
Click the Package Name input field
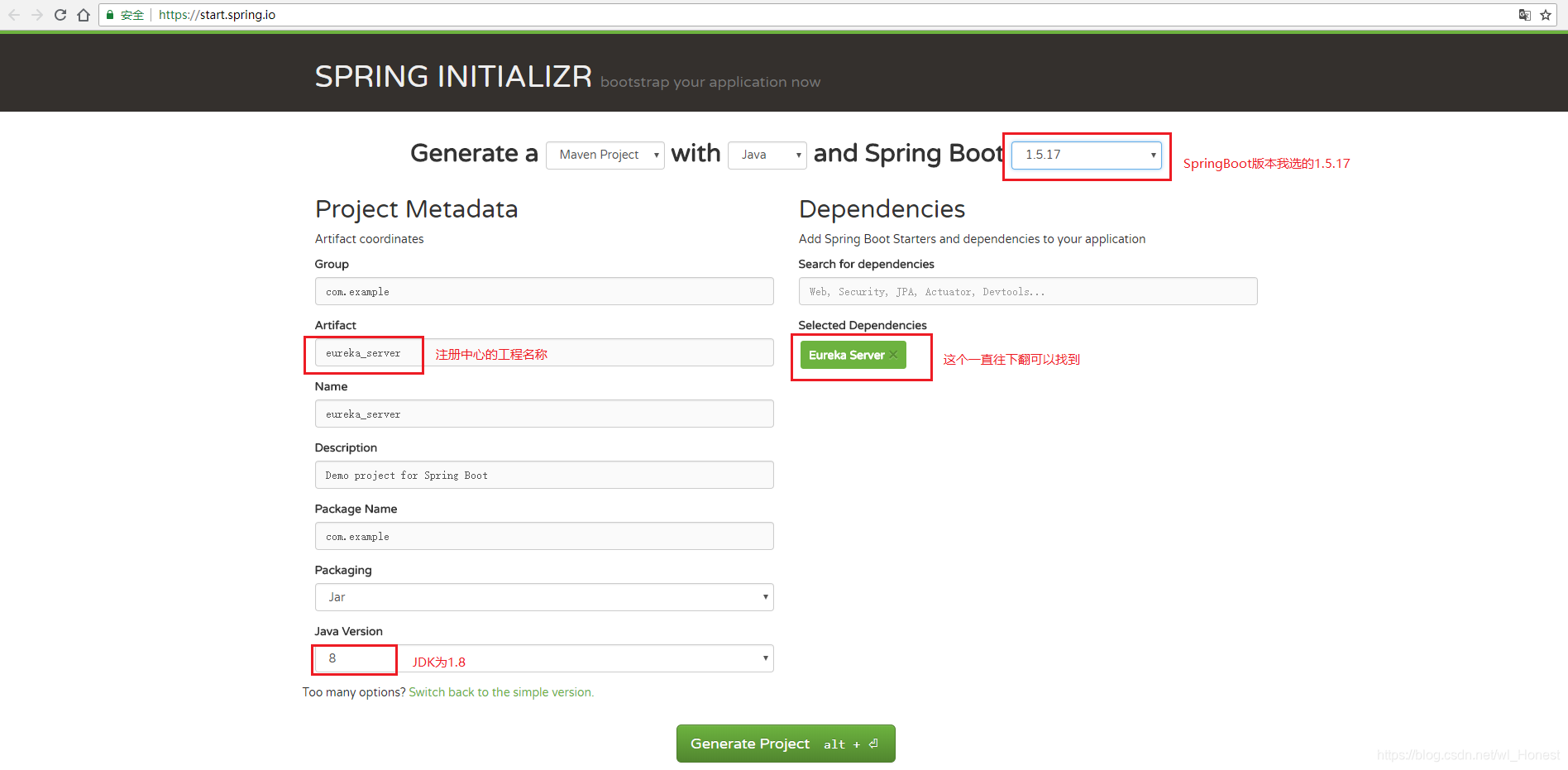tap(544, 536)
